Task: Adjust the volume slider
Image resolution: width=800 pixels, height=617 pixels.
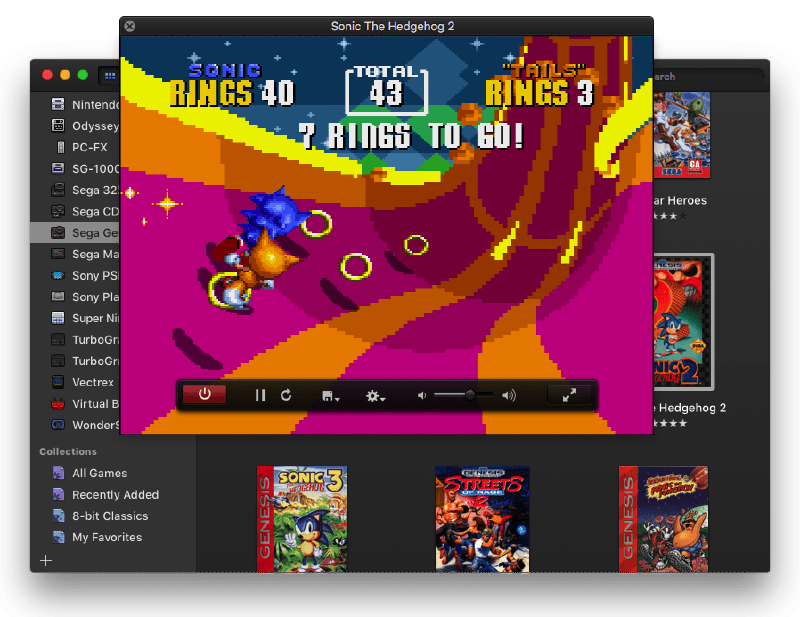Action: [x=471, y=394]
